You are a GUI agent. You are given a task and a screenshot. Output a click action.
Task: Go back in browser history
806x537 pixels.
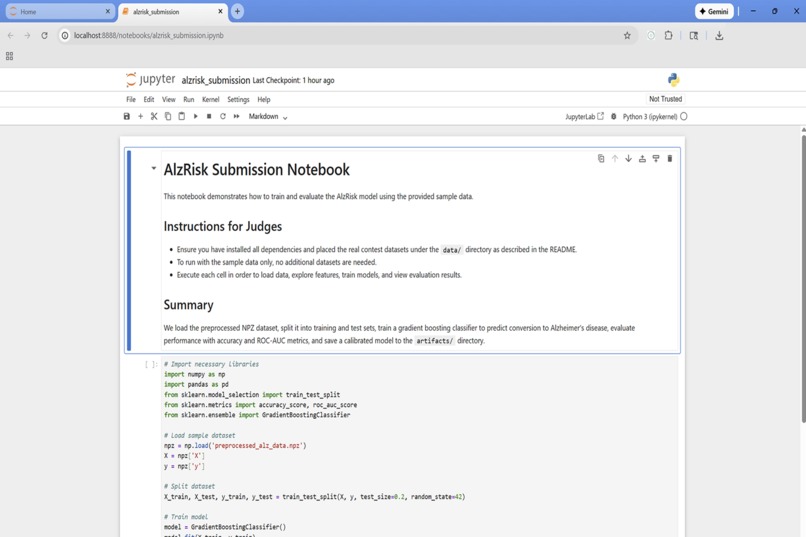pos(11,35)
